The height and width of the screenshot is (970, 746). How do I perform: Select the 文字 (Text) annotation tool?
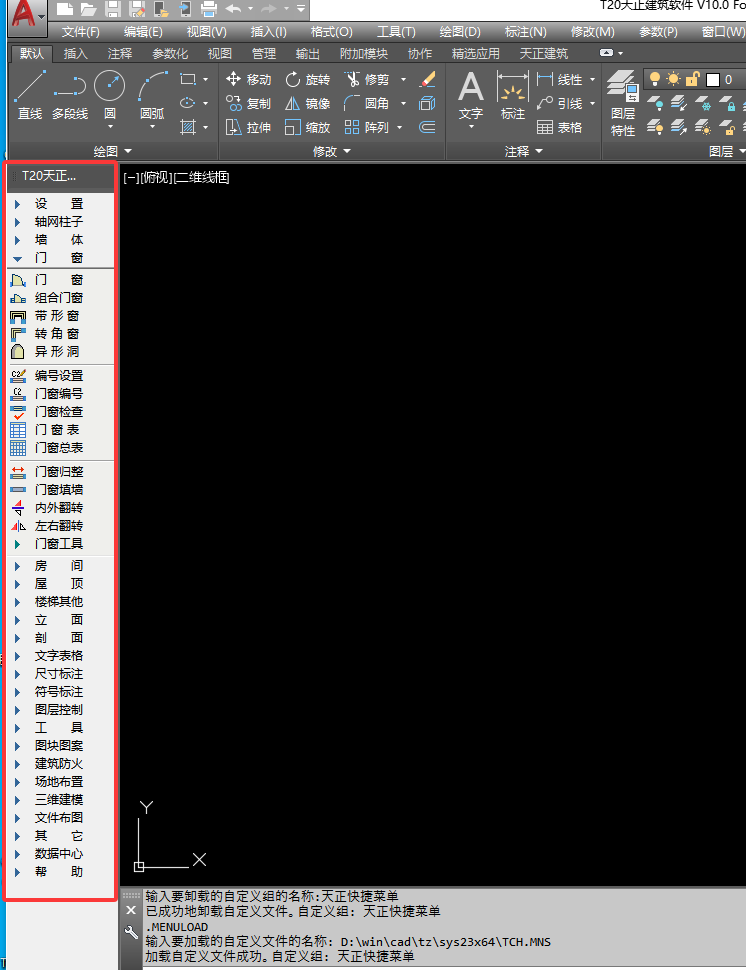coord(471,96)
